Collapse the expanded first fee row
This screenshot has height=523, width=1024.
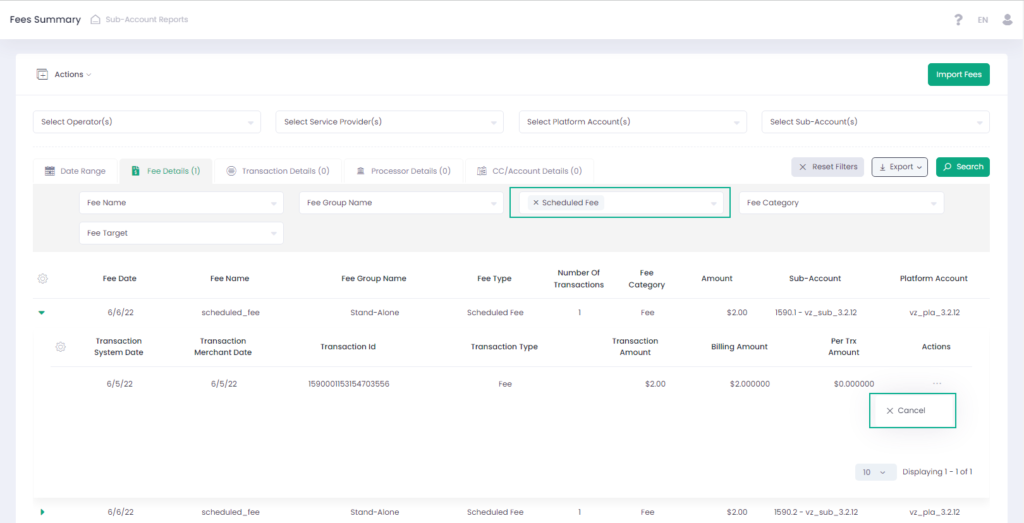pos(42,313)
